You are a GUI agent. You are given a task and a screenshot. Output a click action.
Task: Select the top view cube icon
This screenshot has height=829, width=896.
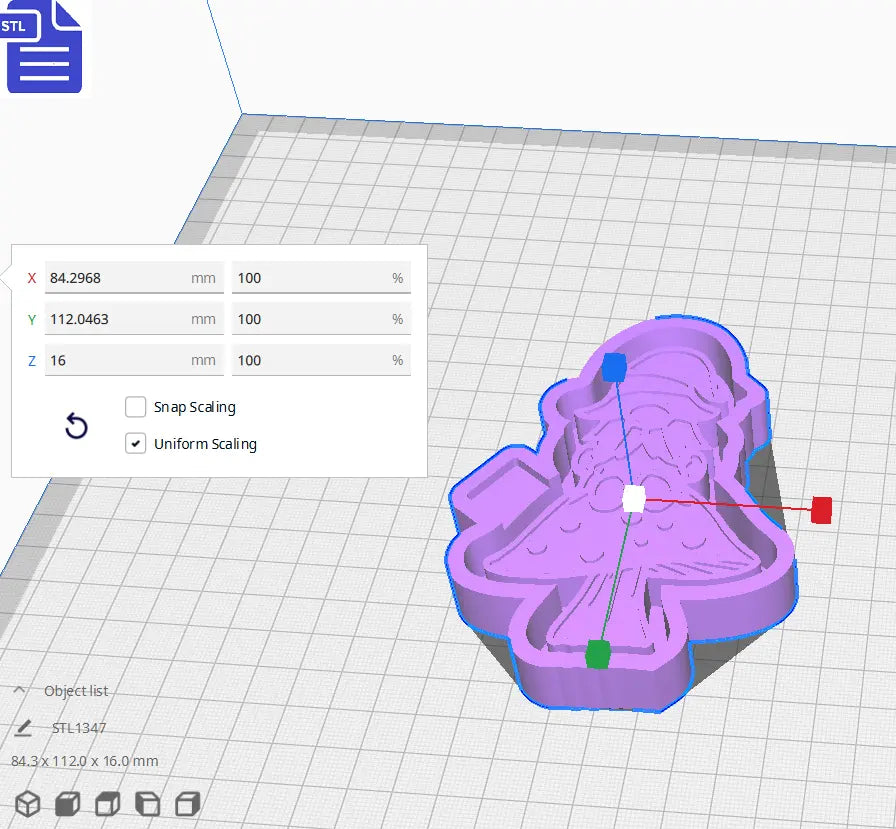106,804
